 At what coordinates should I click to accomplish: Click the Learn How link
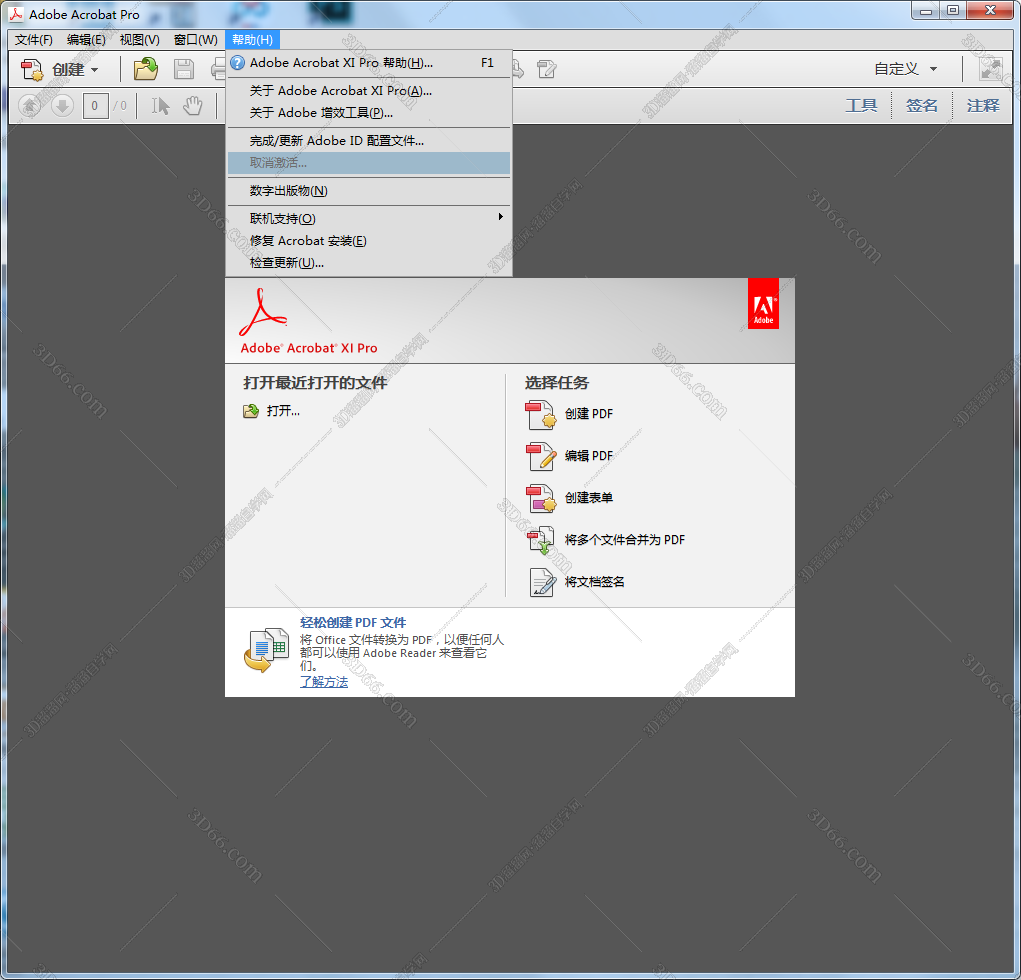tap(324, 682)
